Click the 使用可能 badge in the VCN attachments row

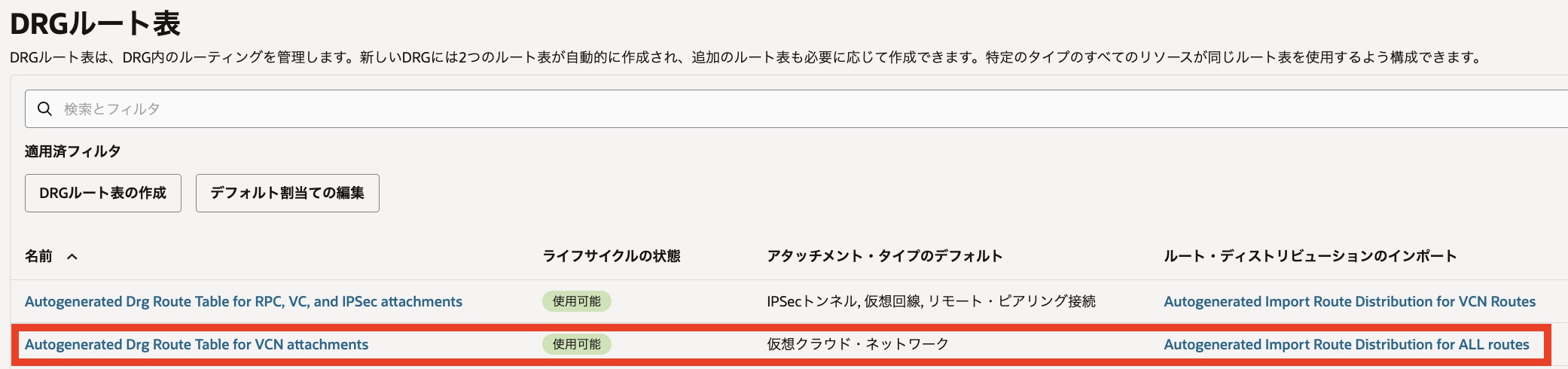pos(576,345)
